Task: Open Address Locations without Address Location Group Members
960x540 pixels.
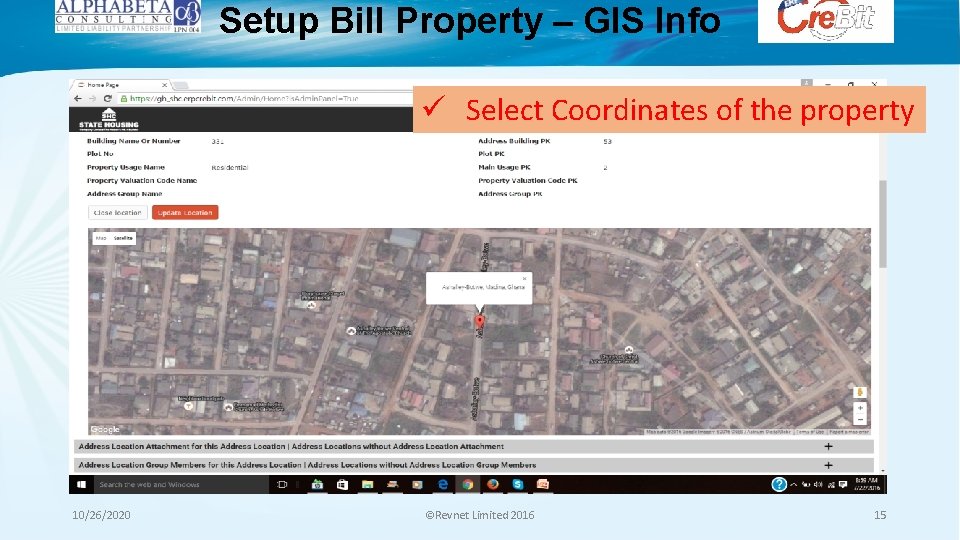Action: pos(422,465)
